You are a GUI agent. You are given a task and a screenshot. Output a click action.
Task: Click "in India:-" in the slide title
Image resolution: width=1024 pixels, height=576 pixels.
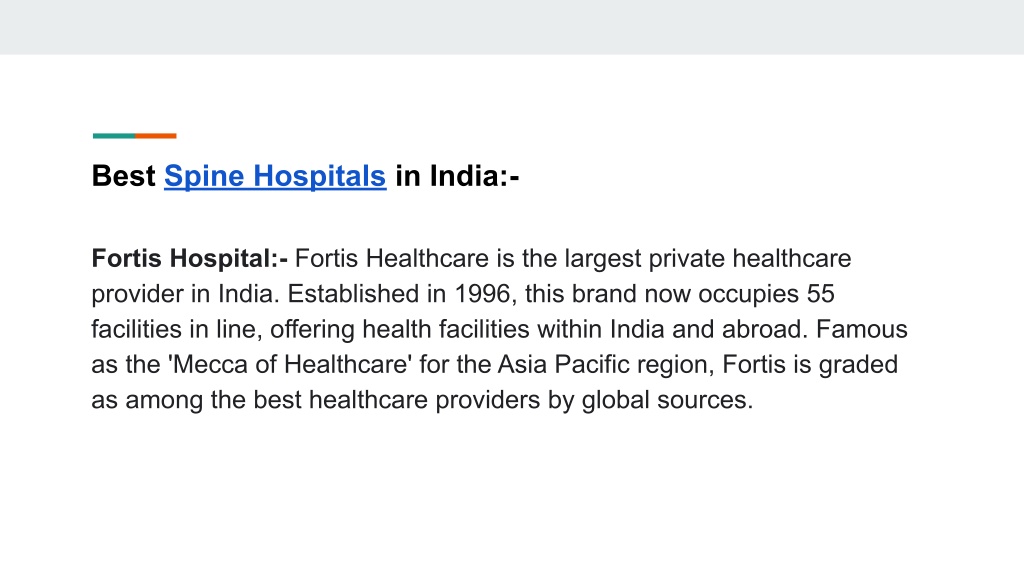click(x=457, y=176)
